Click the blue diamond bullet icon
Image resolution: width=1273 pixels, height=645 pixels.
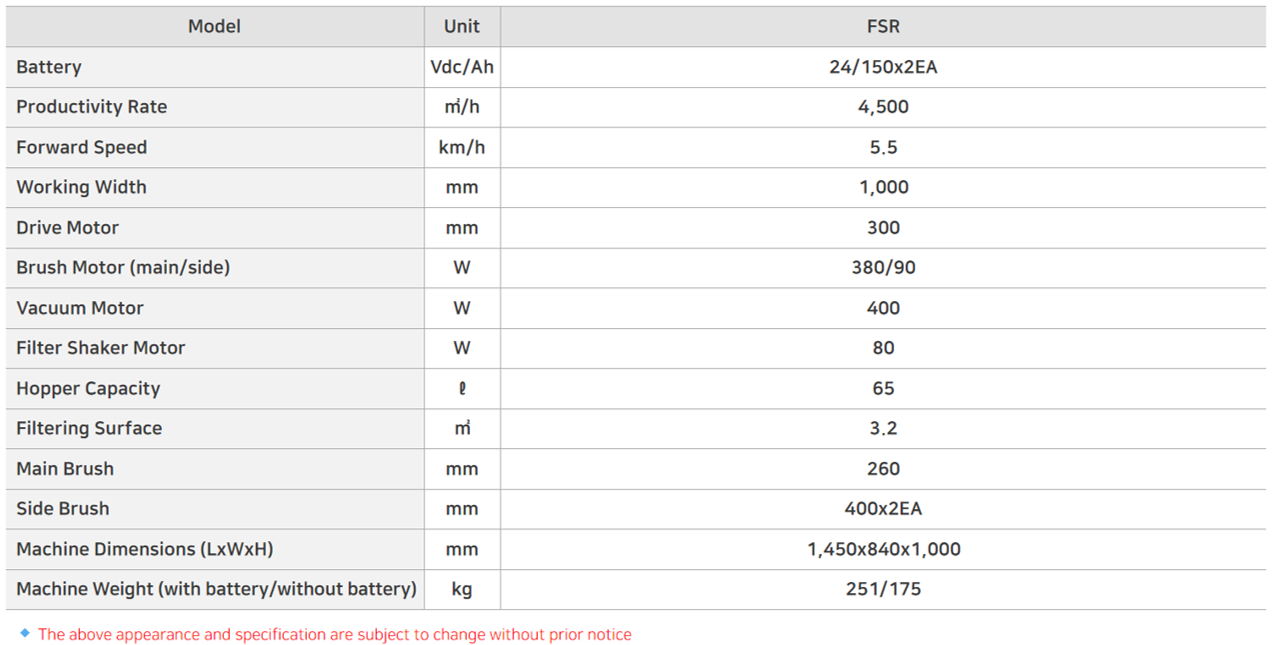pyautogui.click(x=25, y=634)
